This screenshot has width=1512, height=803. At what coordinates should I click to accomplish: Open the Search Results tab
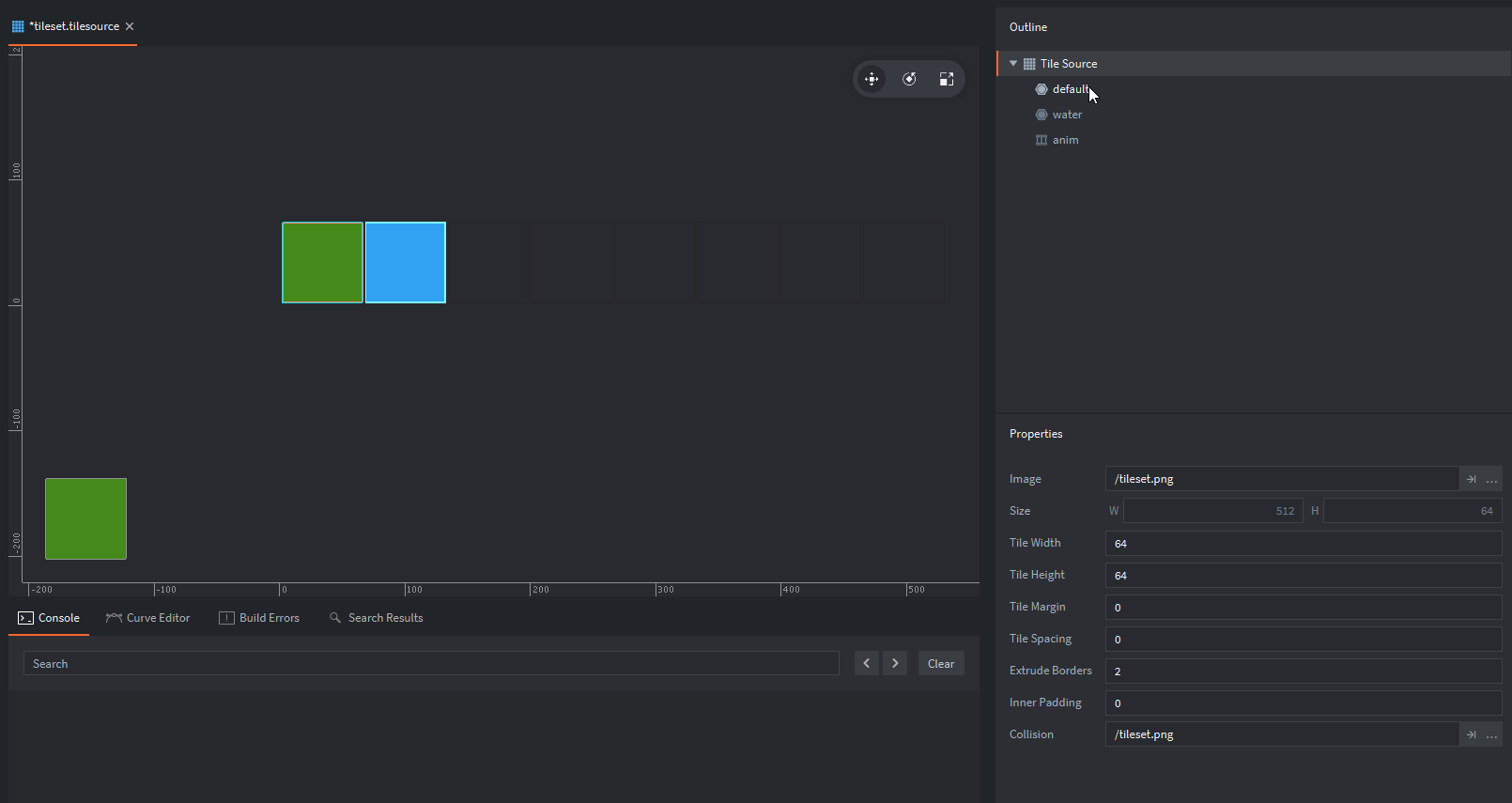point(377,618)
